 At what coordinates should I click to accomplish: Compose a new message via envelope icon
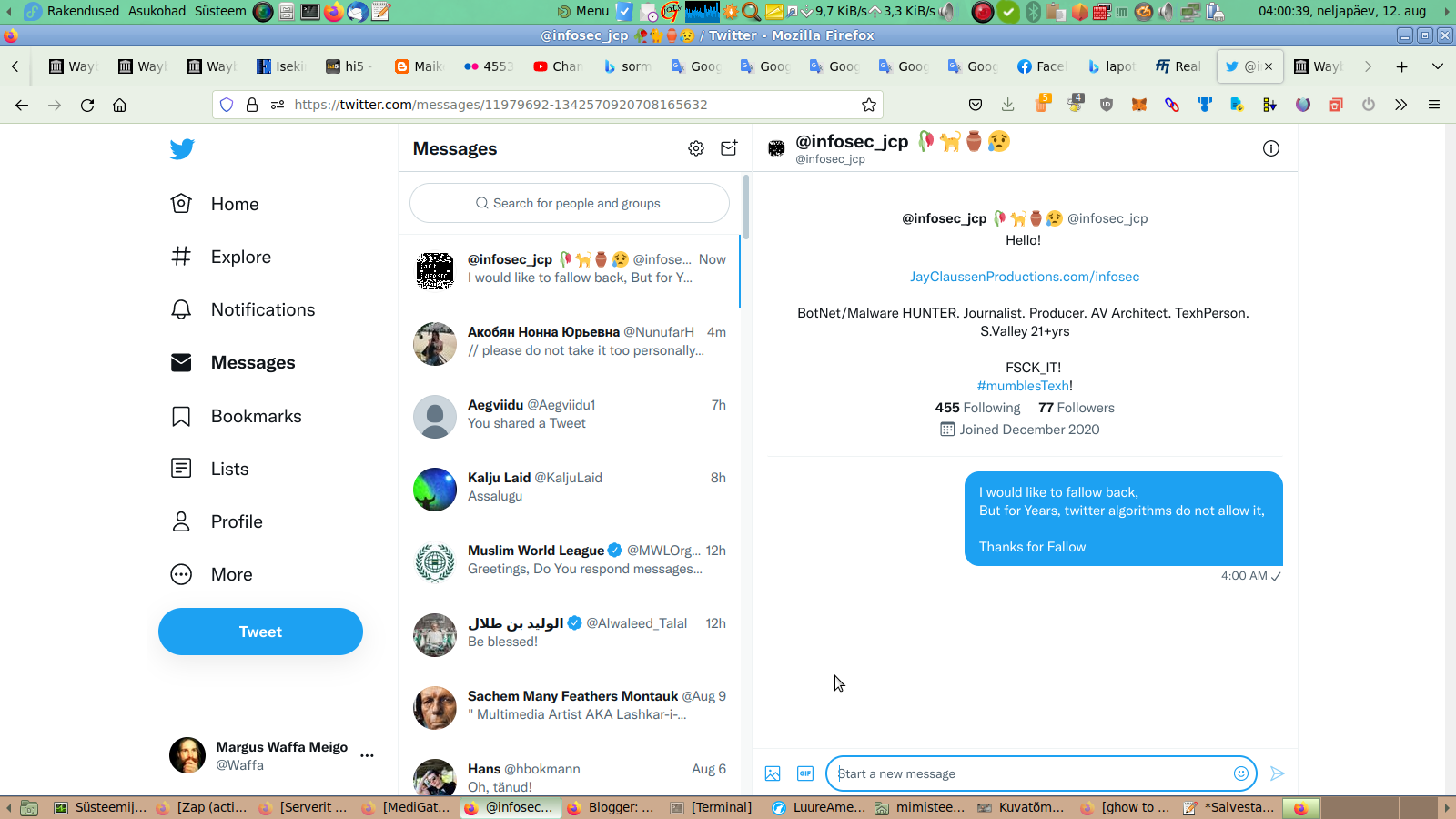729,148
